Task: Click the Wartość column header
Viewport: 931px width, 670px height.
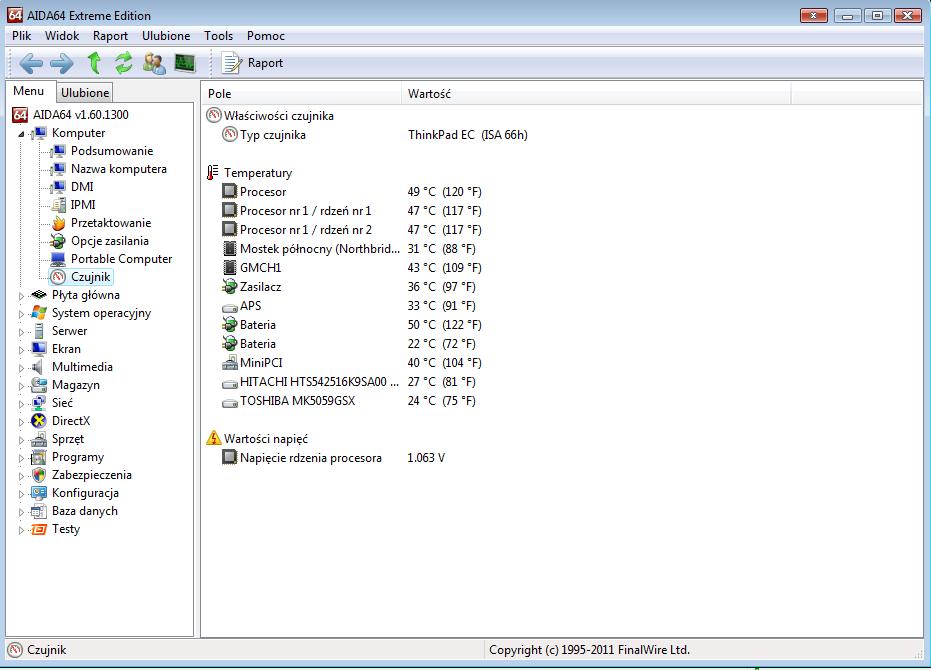Action: point(596,94)
